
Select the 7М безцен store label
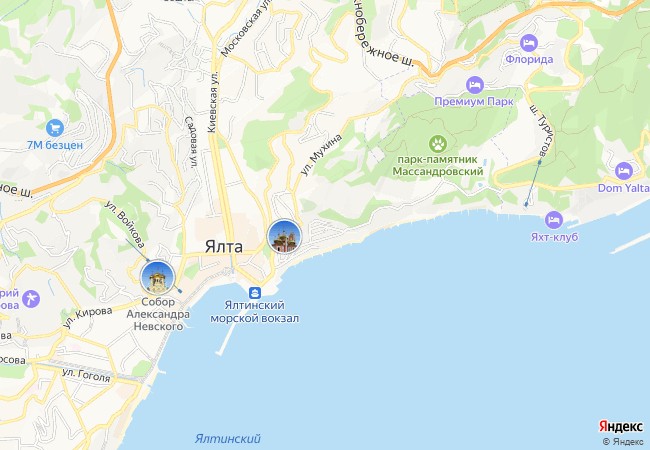pos(55,145)
